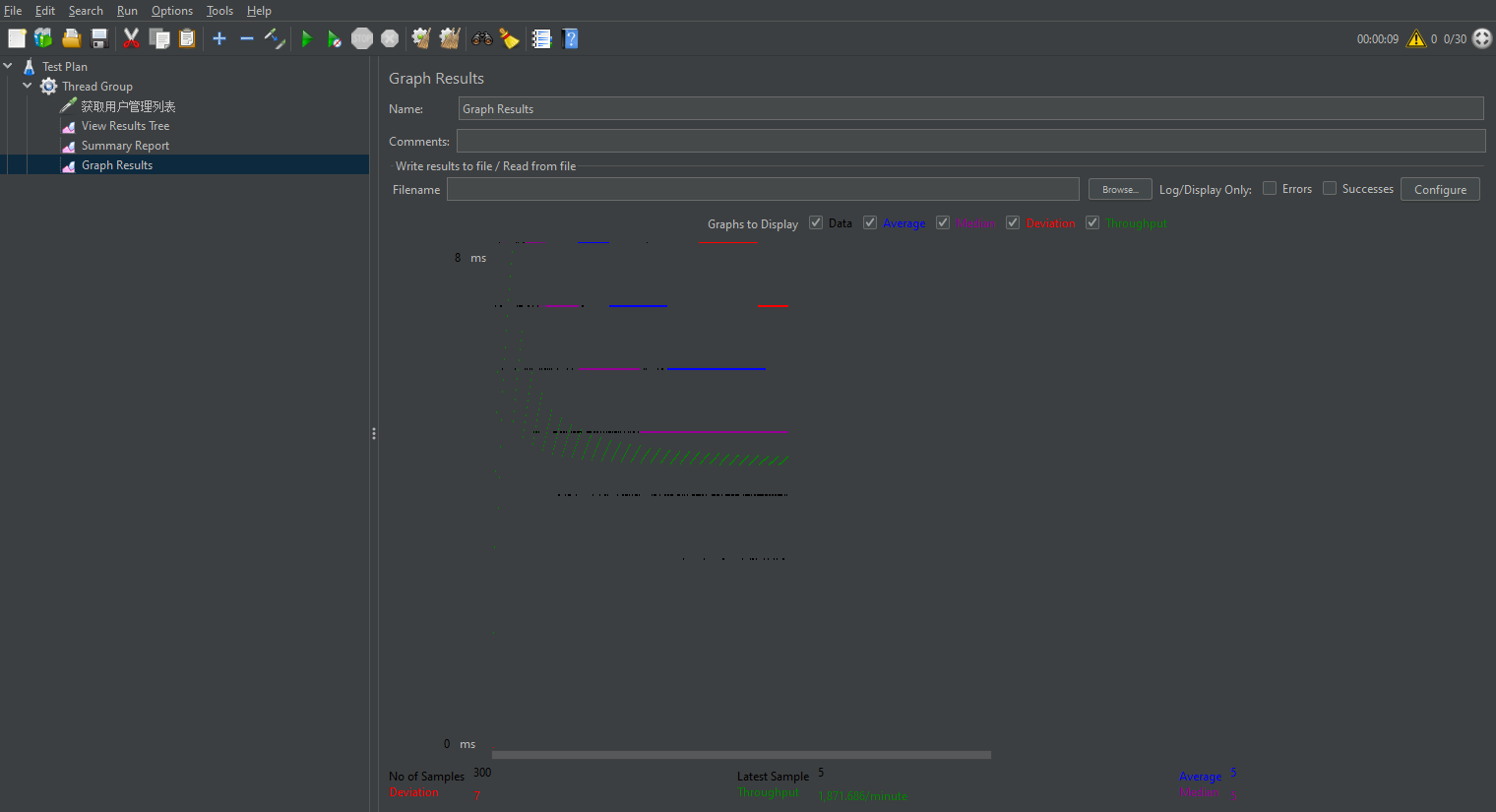Image resolution: width=1496 pixels, height=812 pixels.
Task: Open the Run menu
Action: 127,11
